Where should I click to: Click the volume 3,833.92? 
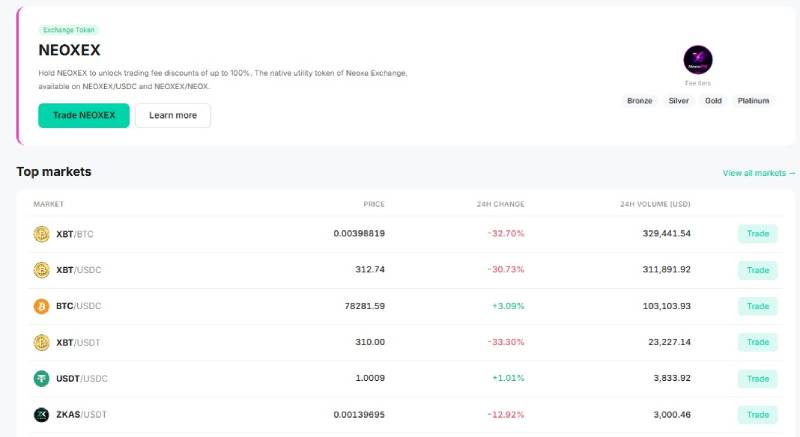click(672, 378)
